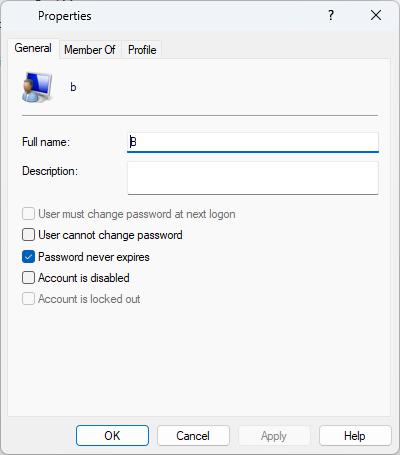Confirm changes with the OK button

tap(112, 436)
